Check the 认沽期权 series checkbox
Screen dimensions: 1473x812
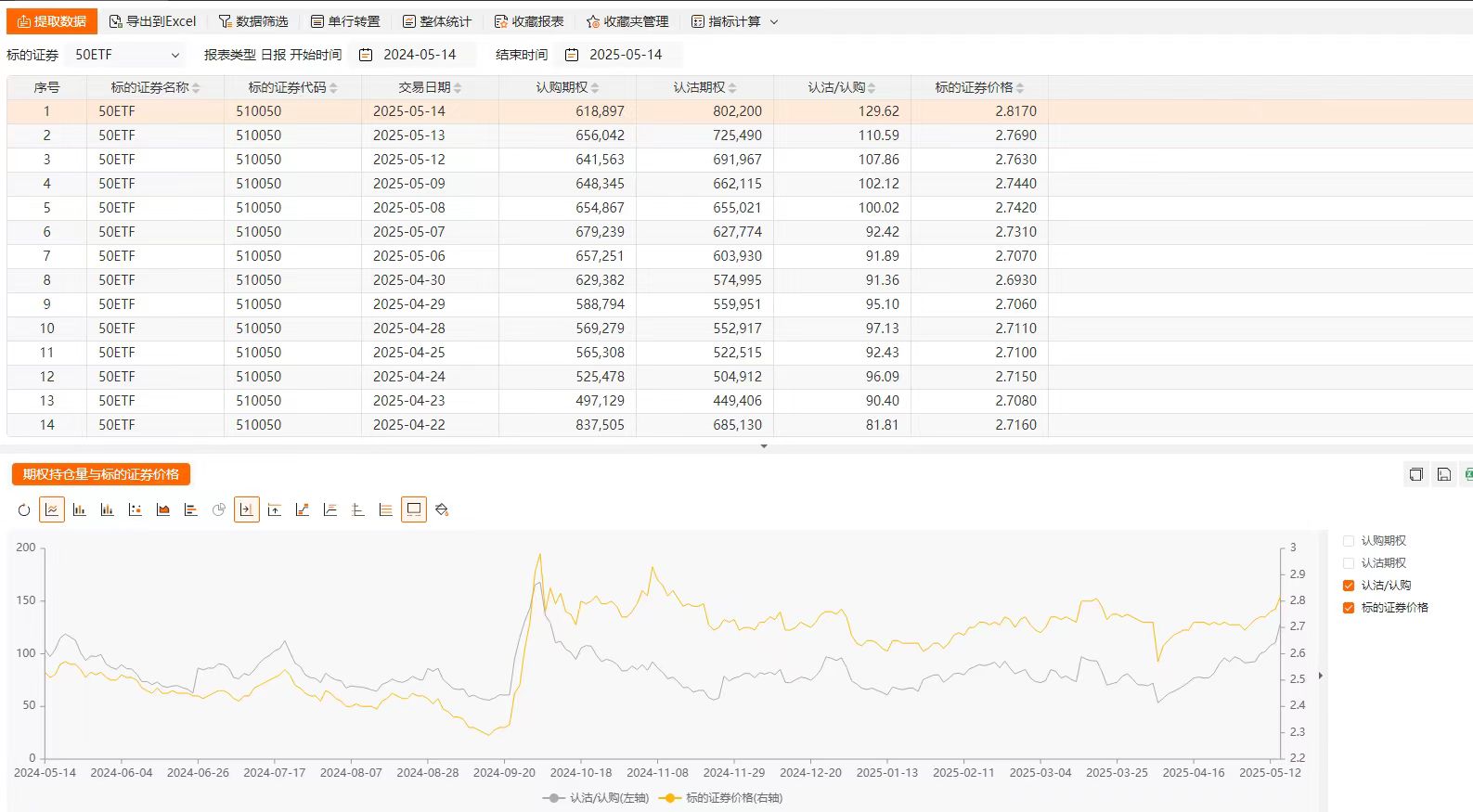click(1349, 563)
